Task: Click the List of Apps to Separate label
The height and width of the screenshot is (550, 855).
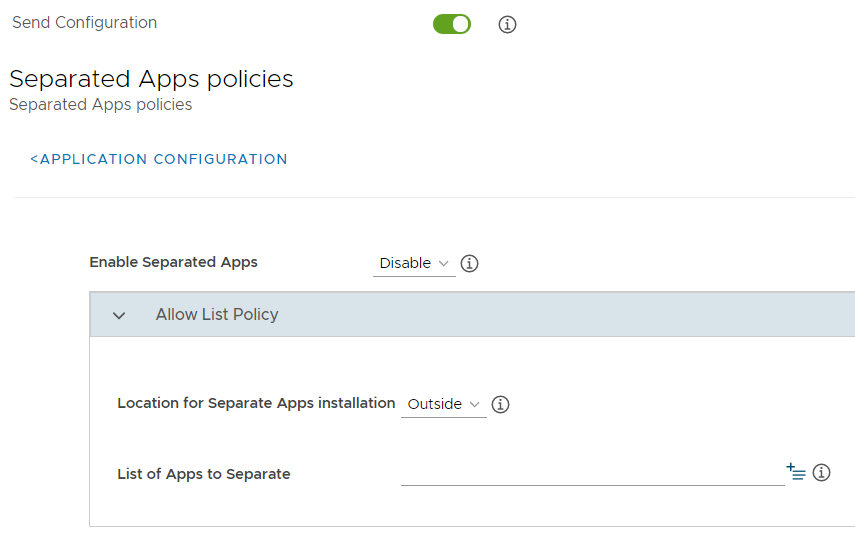Action: (204, 474)
